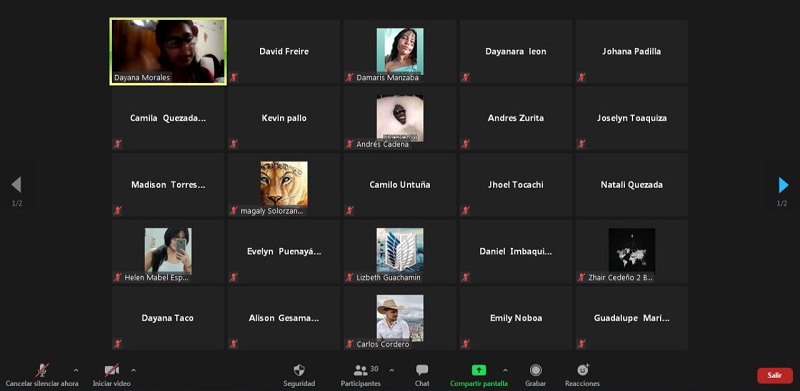Screen dimensions: 800x391
Task: Click the muted mic icon on Carlos Cordero's tile
Action: [x=349, y=344]
